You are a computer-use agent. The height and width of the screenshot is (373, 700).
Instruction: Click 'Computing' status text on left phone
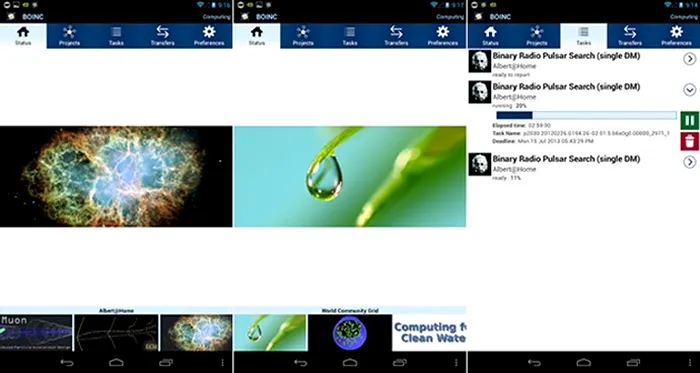tap(217, 17)
